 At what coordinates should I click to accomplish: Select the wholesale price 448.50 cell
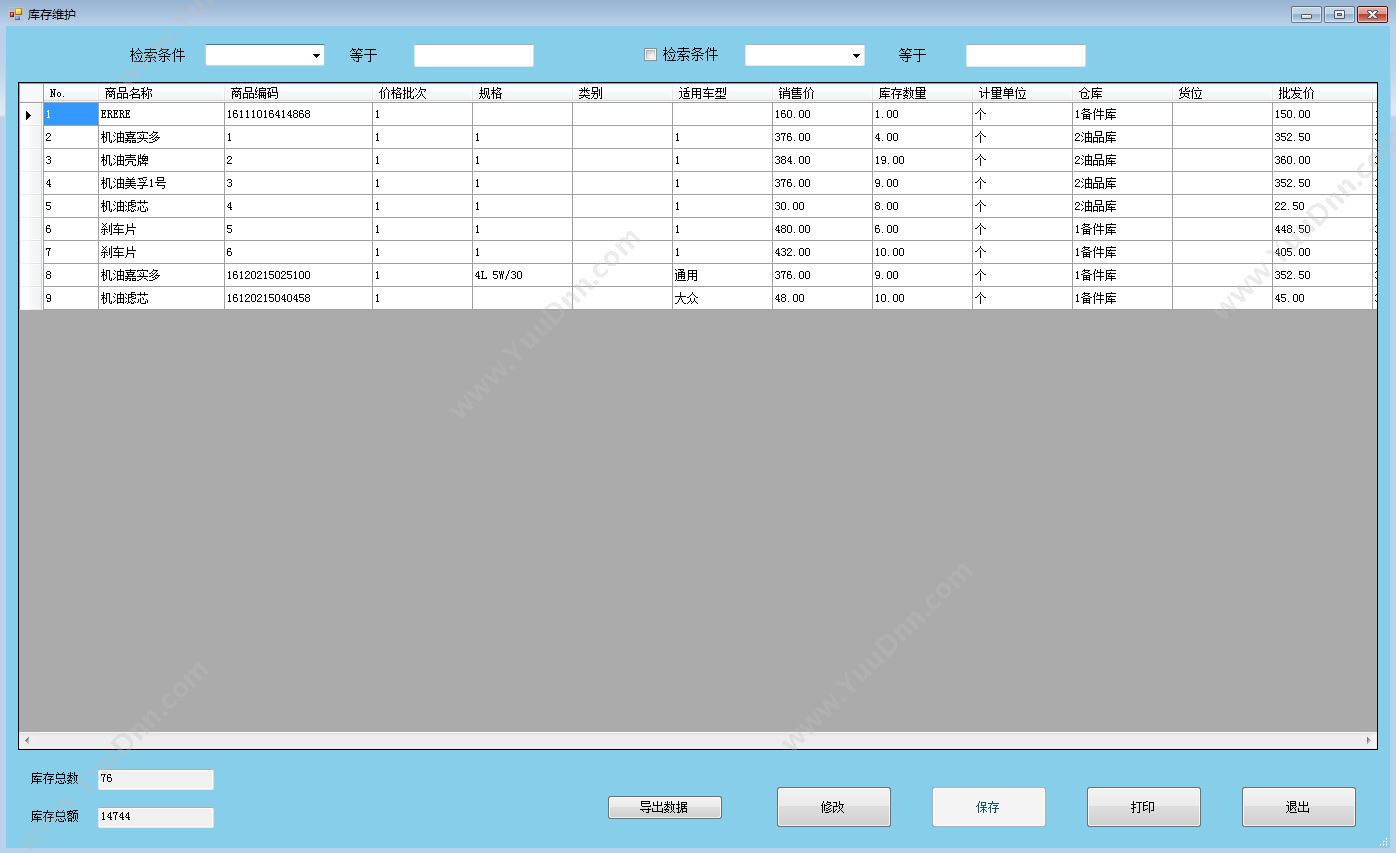1323,229
